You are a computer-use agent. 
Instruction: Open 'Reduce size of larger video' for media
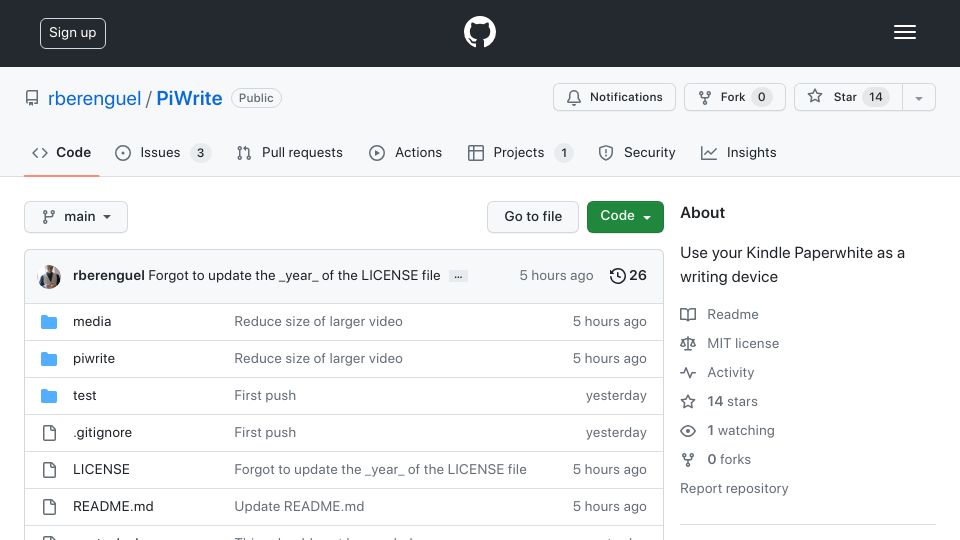pos(318,321)
